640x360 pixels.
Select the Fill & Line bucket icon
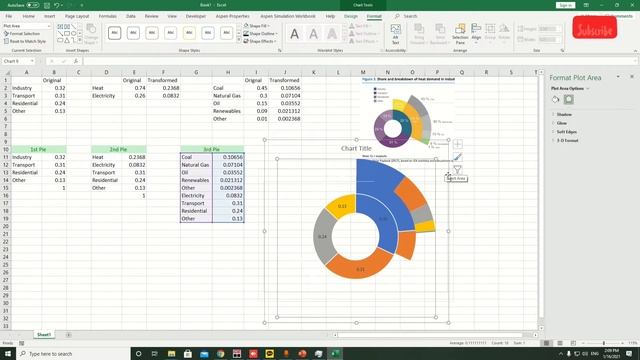coord(555,99)
